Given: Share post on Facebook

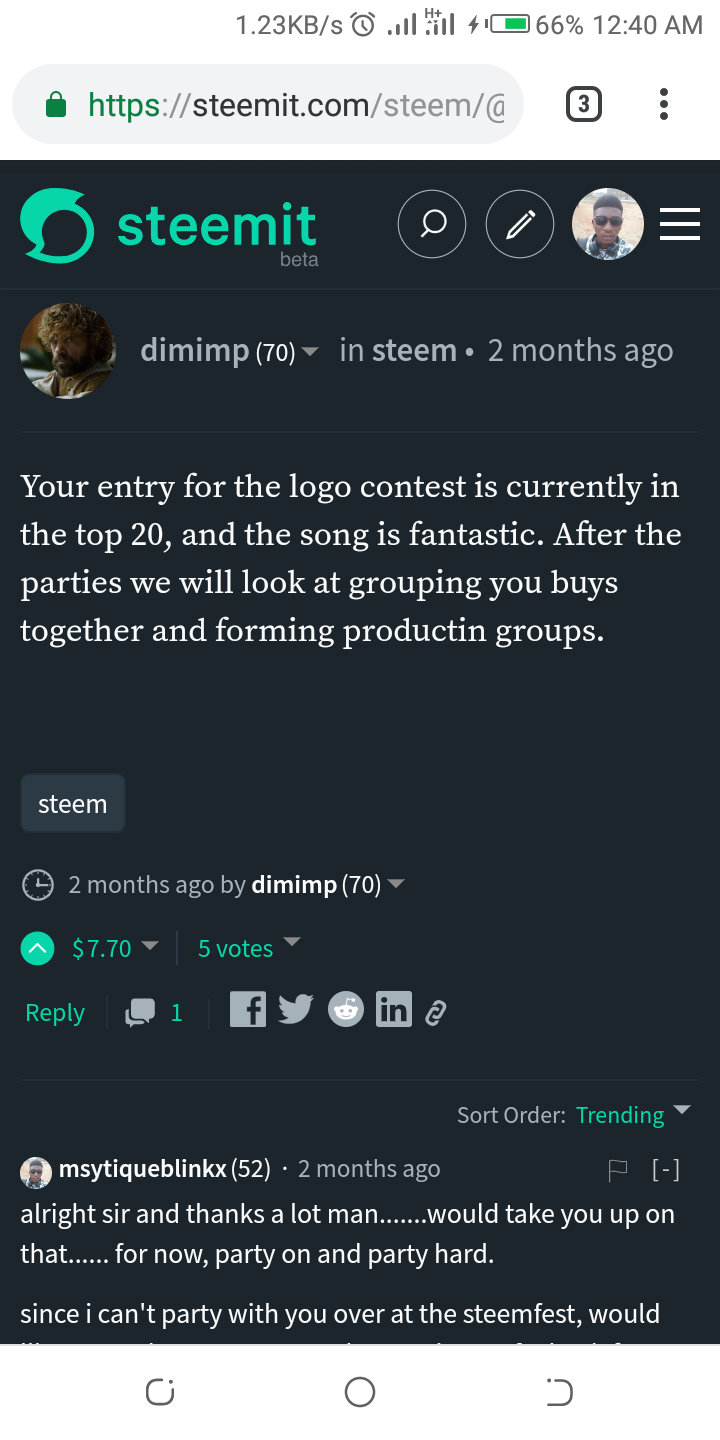Looking at the screenshot, I should pyautogui.click(x=247, y=1010).
